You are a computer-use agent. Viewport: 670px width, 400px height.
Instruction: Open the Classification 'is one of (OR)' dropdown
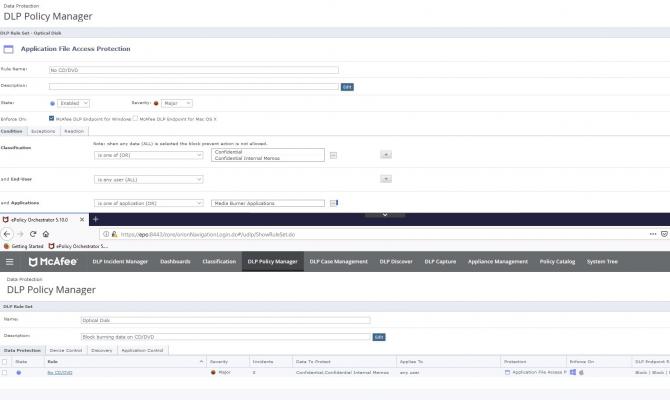click(149, 155)
